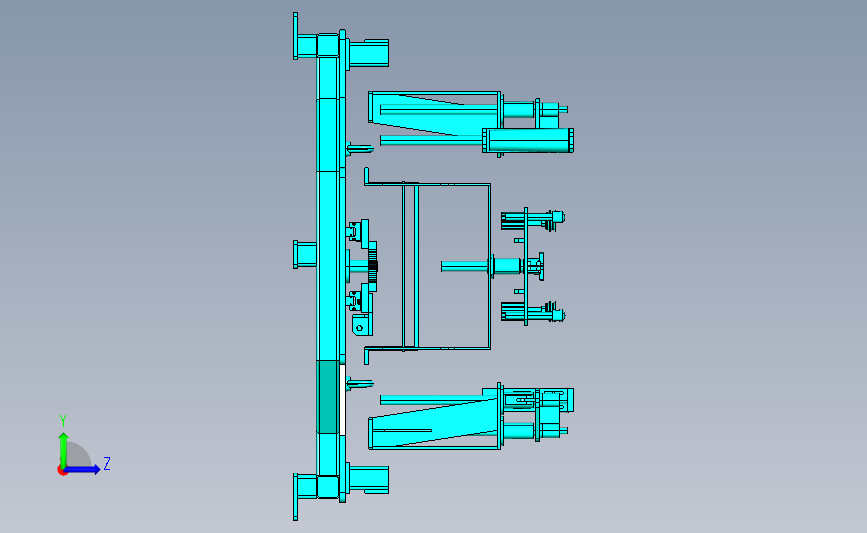The width and height of the screenshot is (867, 533).
Task: Select the large horizontal cylinder at upper right
Action: click(528, 140)
